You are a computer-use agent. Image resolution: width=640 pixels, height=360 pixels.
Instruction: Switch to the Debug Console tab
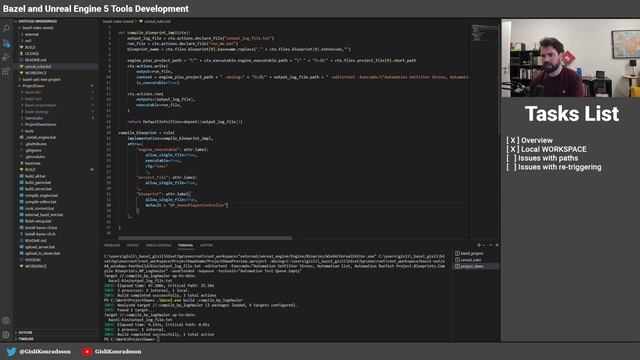point(158,245)
